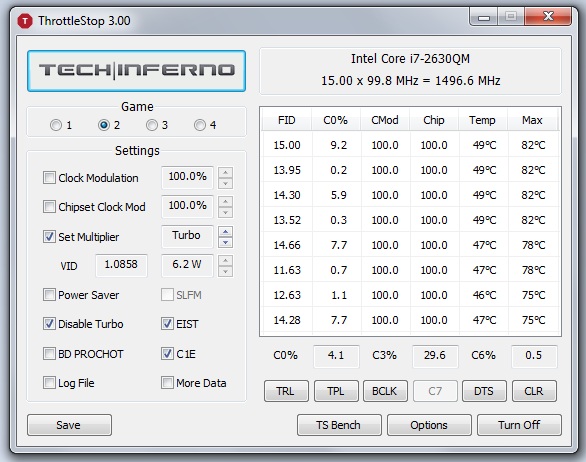Click the C0% cell showing 9.2
This screenshot has width=586, height=462.
tap(339, 145)
